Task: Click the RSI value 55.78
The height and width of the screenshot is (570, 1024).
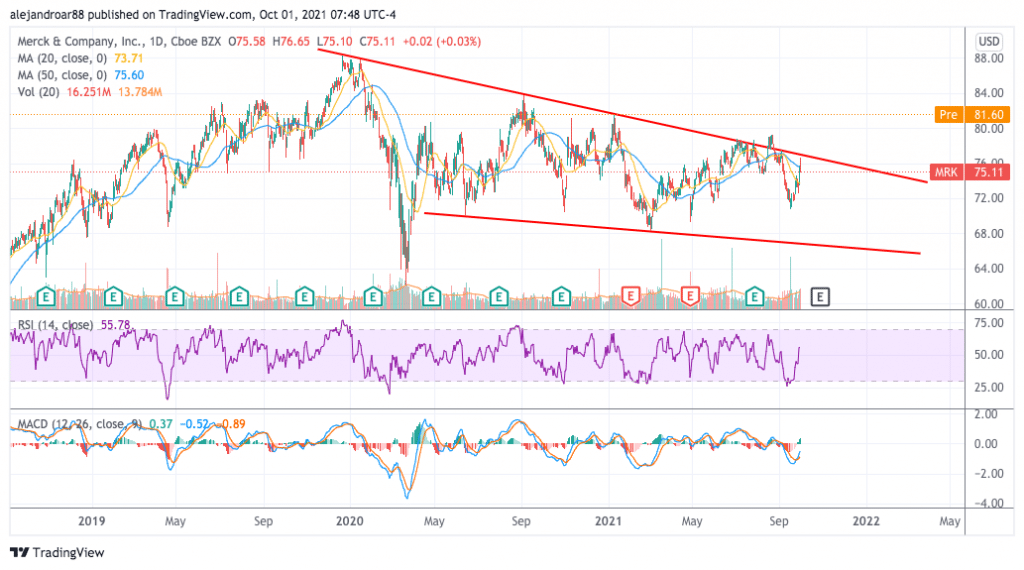Action: pyautogui.click(x=116, y=325)
